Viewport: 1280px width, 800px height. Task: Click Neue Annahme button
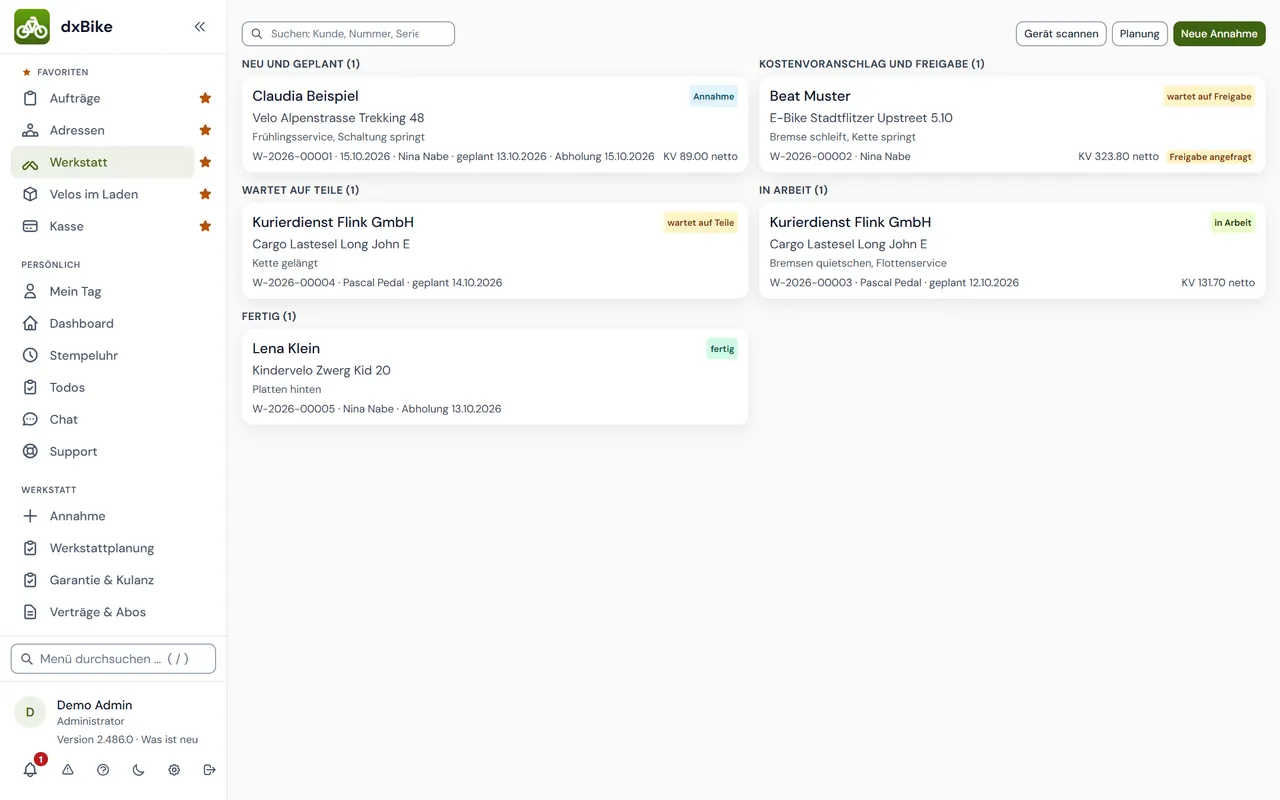(x=1219, y=34)
